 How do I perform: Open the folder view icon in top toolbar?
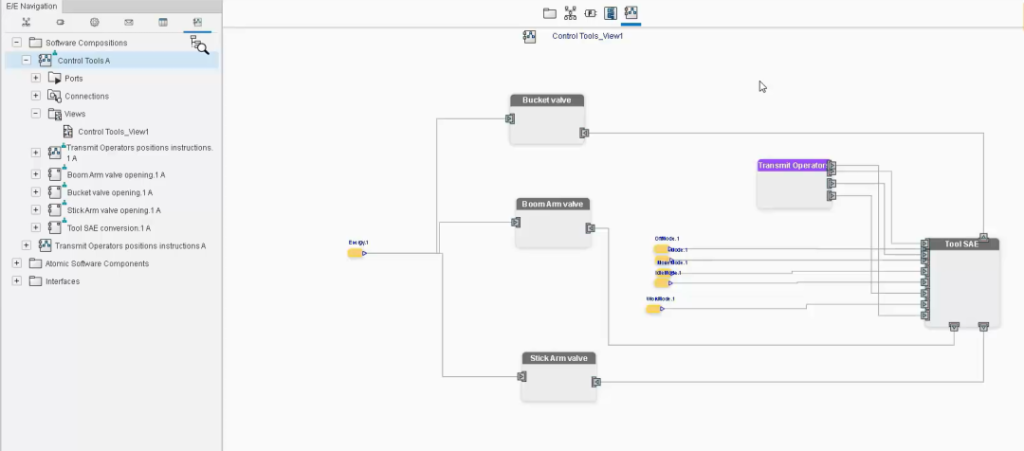click(549, 13)
